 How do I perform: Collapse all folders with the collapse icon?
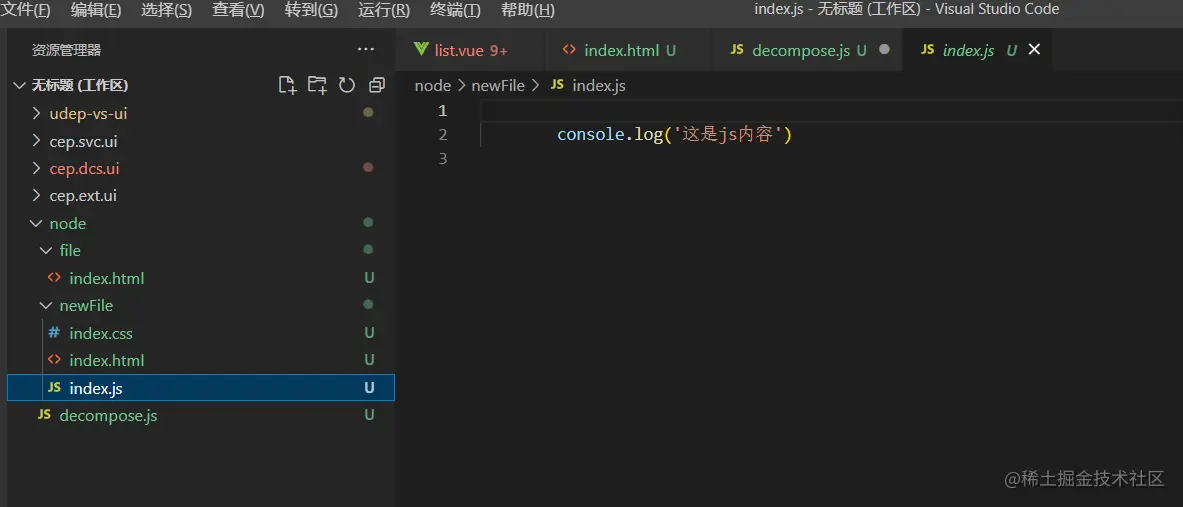click(x=376, y=85)
